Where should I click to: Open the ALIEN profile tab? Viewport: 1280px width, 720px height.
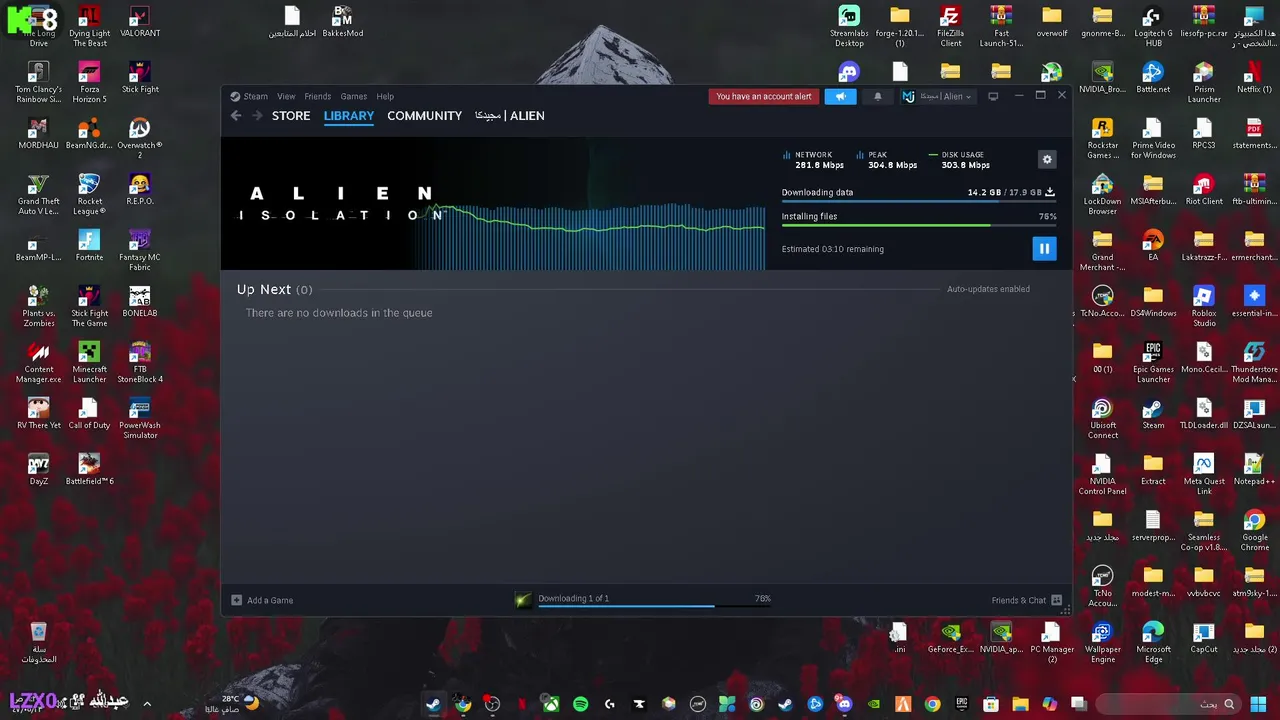tap(510, 116)
